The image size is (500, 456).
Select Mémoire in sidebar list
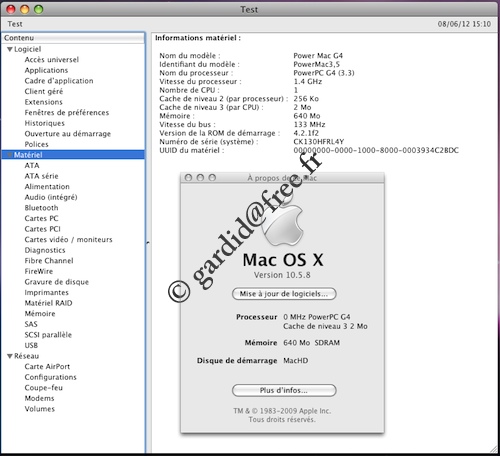coord(40,314)
